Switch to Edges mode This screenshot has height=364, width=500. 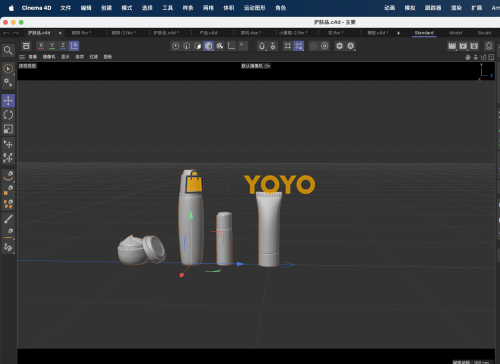187,46
